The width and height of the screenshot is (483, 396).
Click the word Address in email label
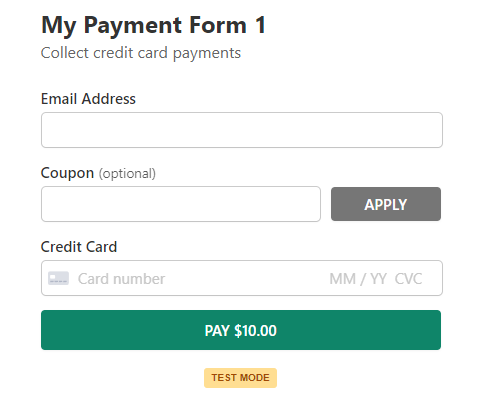(x=109, y=99)
